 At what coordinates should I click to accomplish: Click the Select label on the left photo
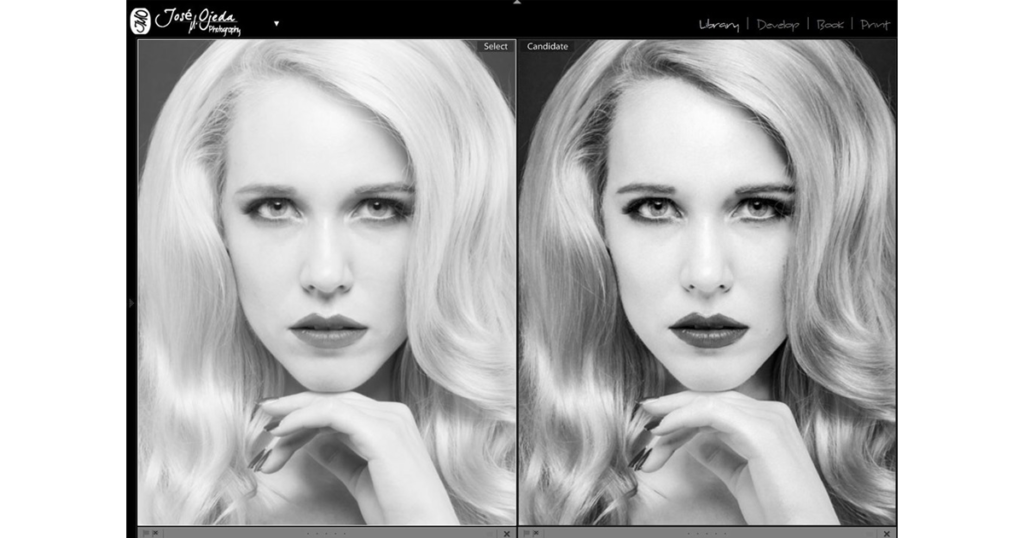495,47
